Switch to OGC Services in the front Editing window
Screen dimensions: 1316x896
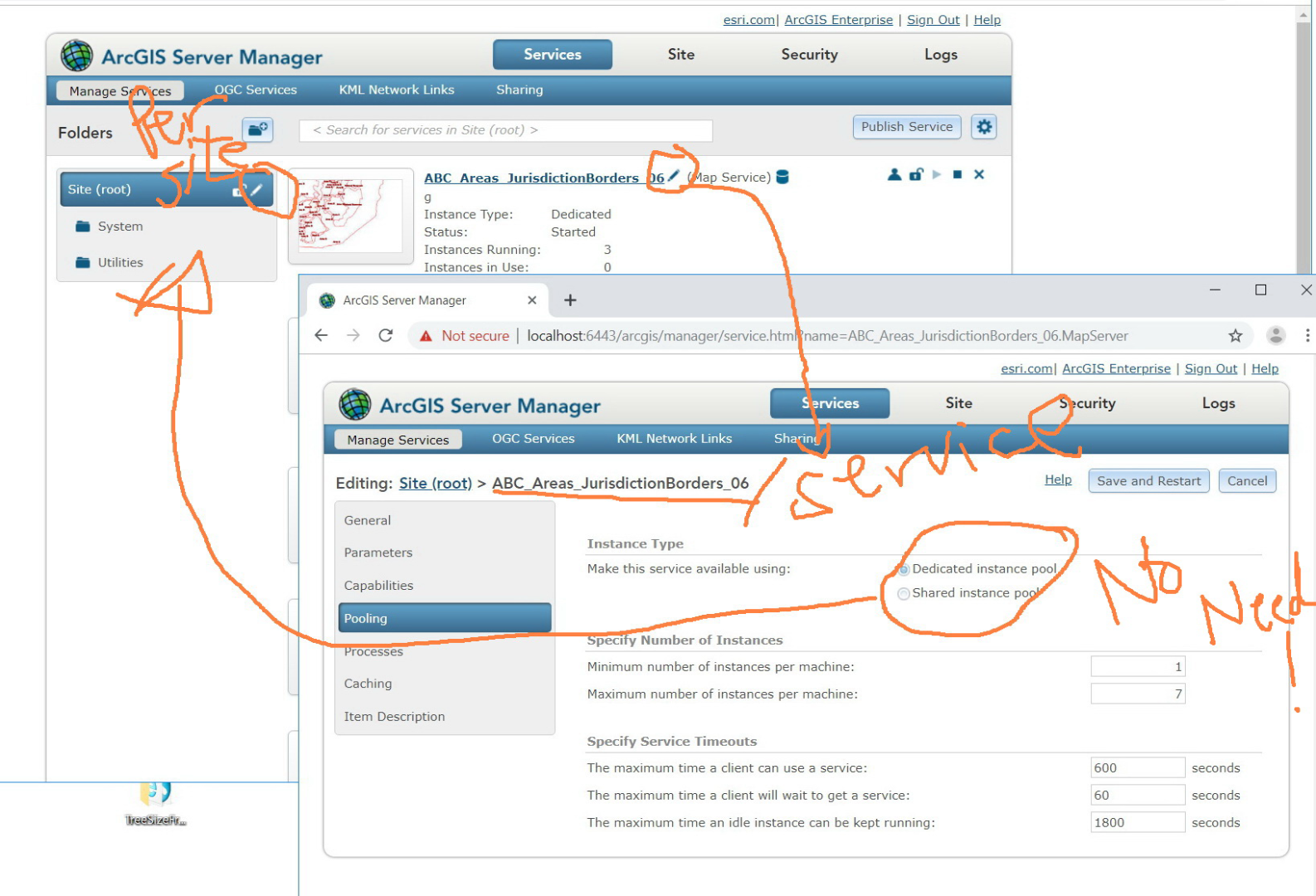coord(534,439)
